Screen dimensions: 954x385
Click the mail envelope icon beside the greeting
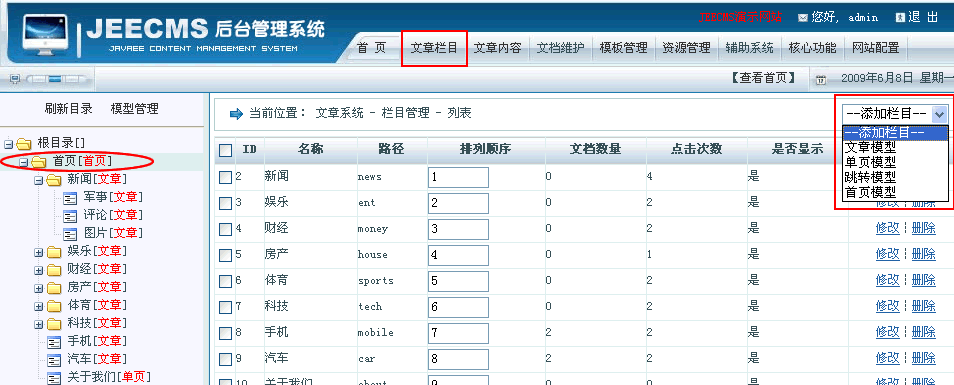point(803,18)
